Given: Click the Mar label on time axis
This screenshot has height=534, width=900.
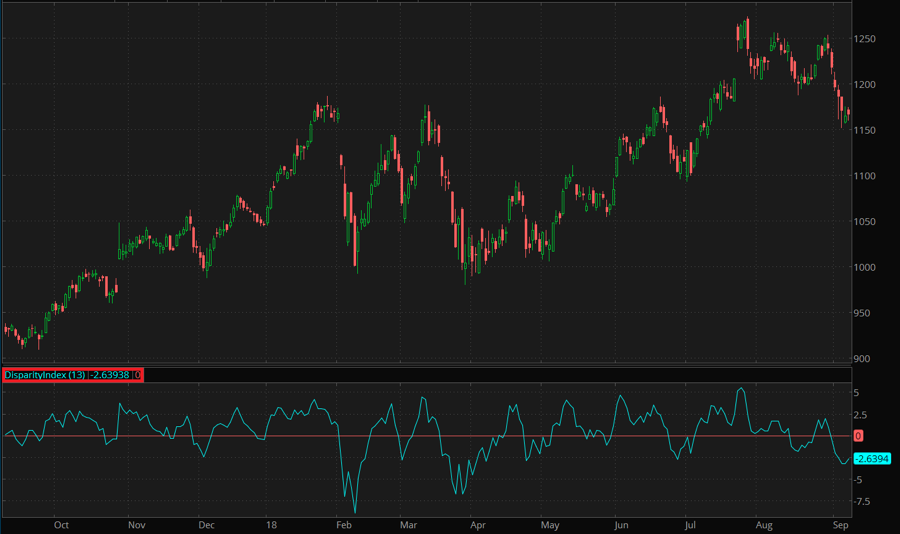Looking at the screenshot, I should tap(408, 524).
